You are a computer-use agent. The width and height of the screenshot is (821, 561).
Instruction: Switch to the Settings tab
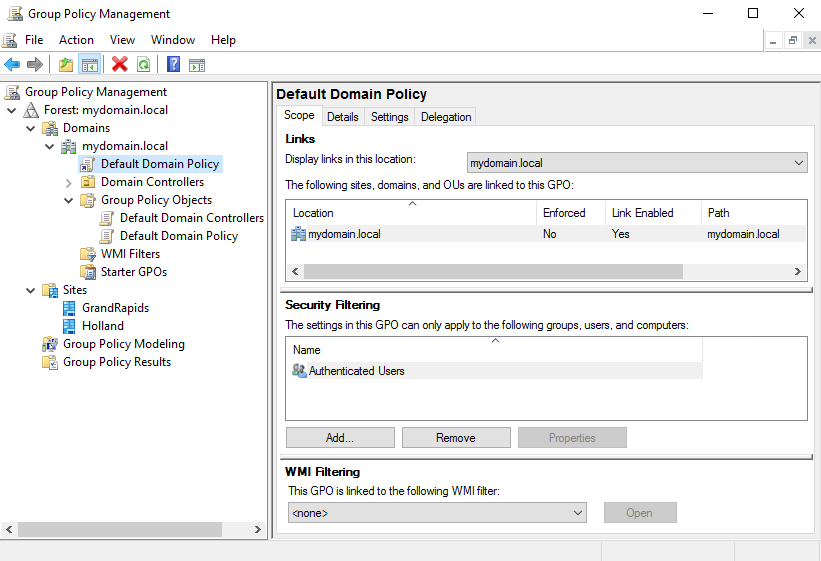click(389, 117)
